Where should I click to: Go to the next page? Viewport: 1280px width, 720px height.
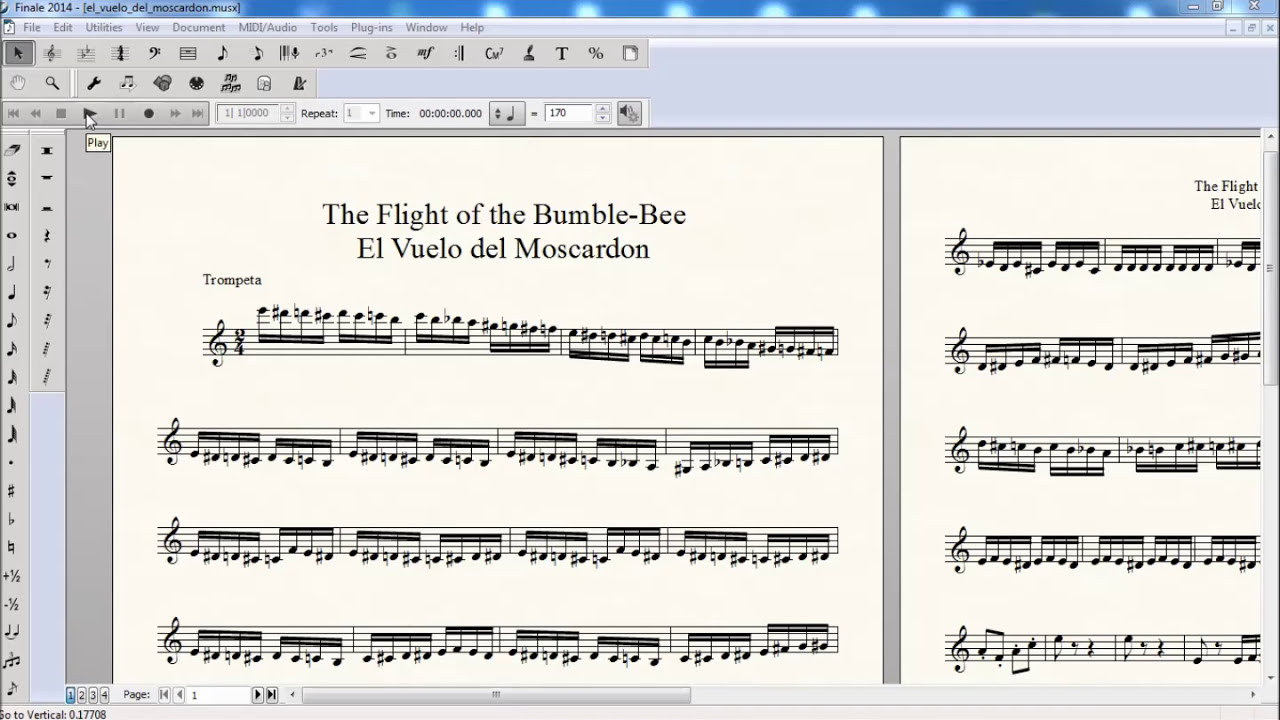click(x=257, y=694)
